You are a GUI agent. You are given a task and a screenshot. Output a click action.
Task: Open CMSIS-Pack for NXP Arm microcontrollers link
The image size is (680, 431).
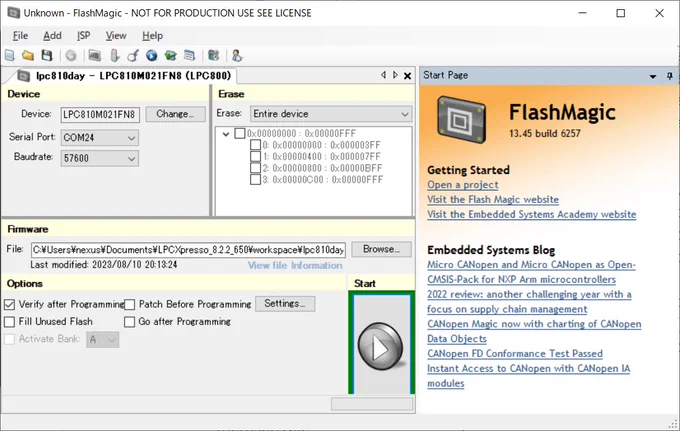coord(521,279)
